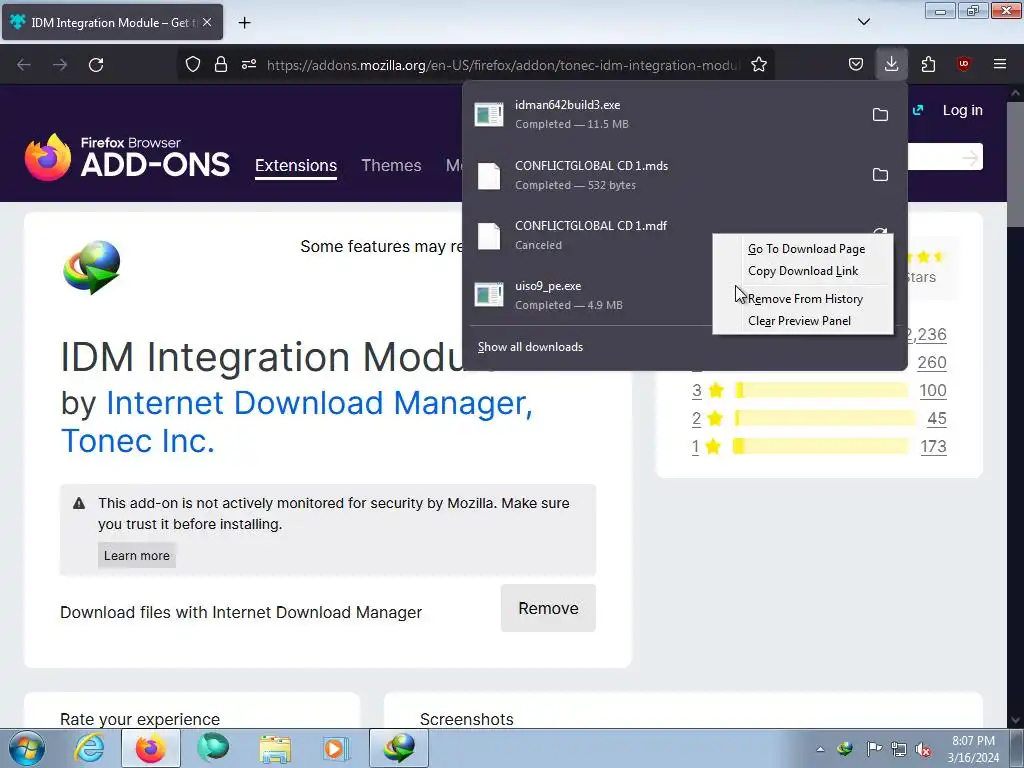Click the 1-star rating bar

822,447
